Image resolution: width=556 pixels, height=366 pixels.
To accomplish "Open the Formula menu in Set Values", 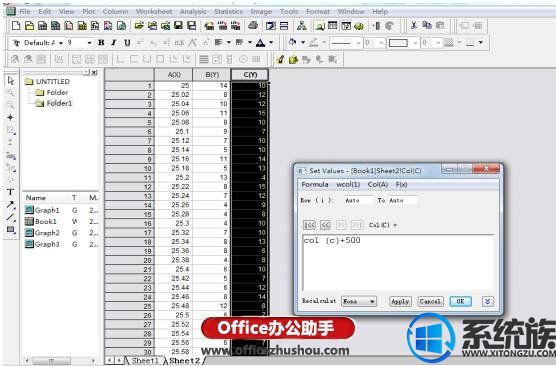I will pos(315,184).
